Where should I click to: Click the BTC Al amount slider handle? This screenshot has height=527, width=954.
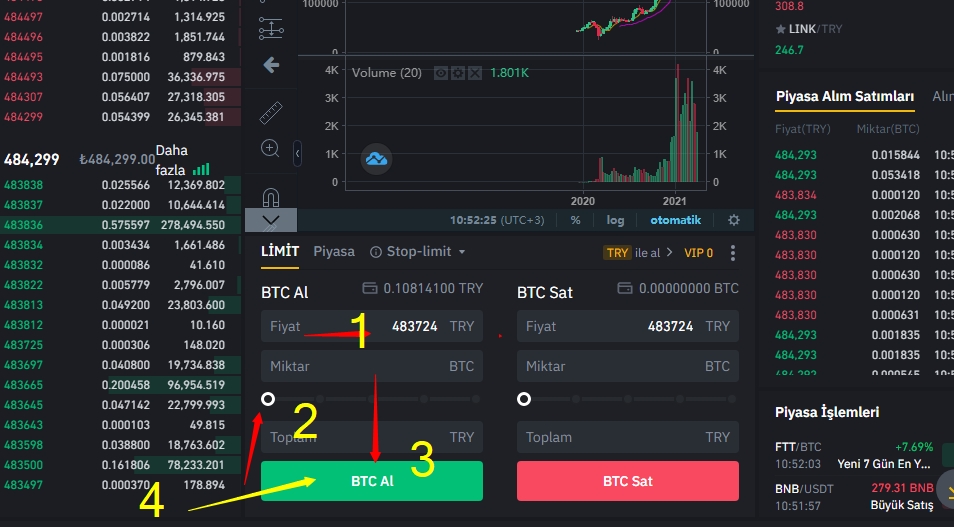point(268,399)
